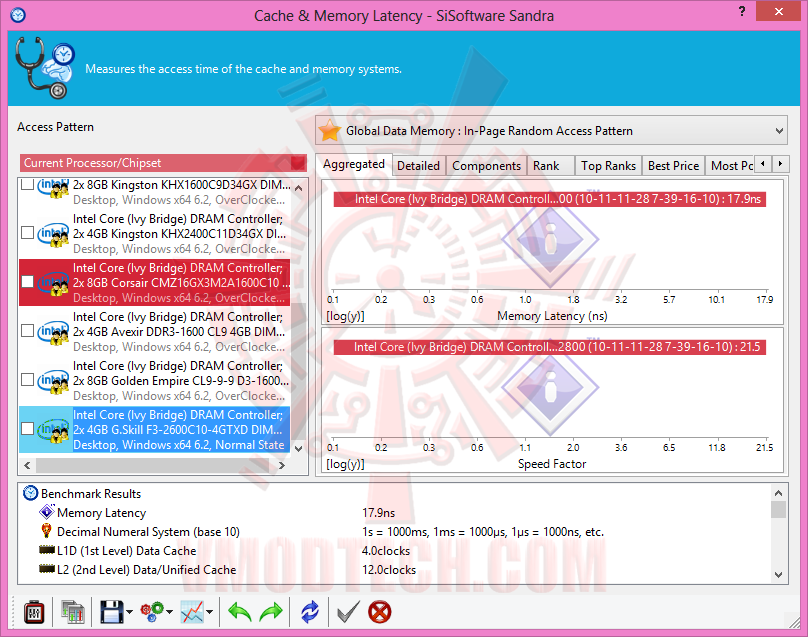Click the Decimal Numeral System icon
Screen dimensions: 808x637
[x=46, y=531]
